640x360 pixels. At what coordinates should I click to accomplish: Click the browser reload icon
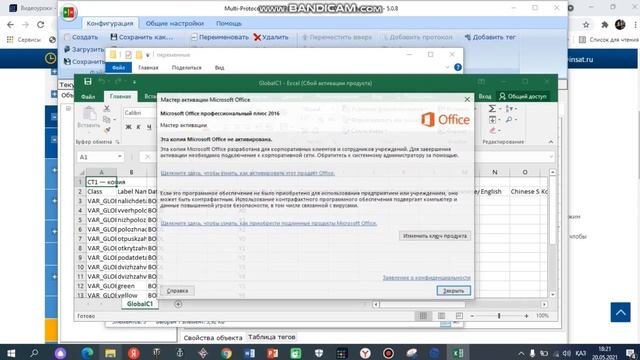pos(40,25)
